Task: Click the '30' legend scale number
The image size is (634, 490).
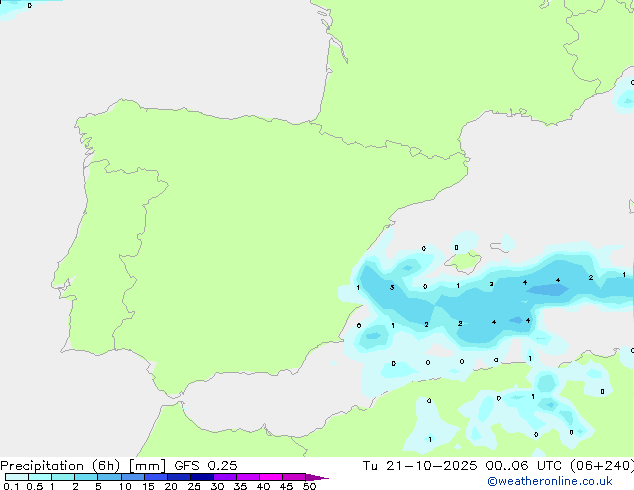Action: point(217,486)
